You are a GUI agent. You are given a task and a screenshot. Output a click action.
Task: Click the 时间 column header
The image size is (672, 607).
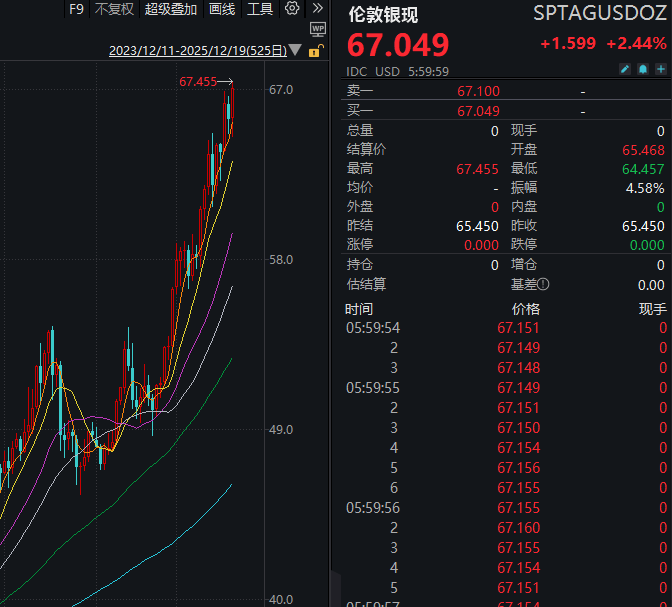pos(360,308)
